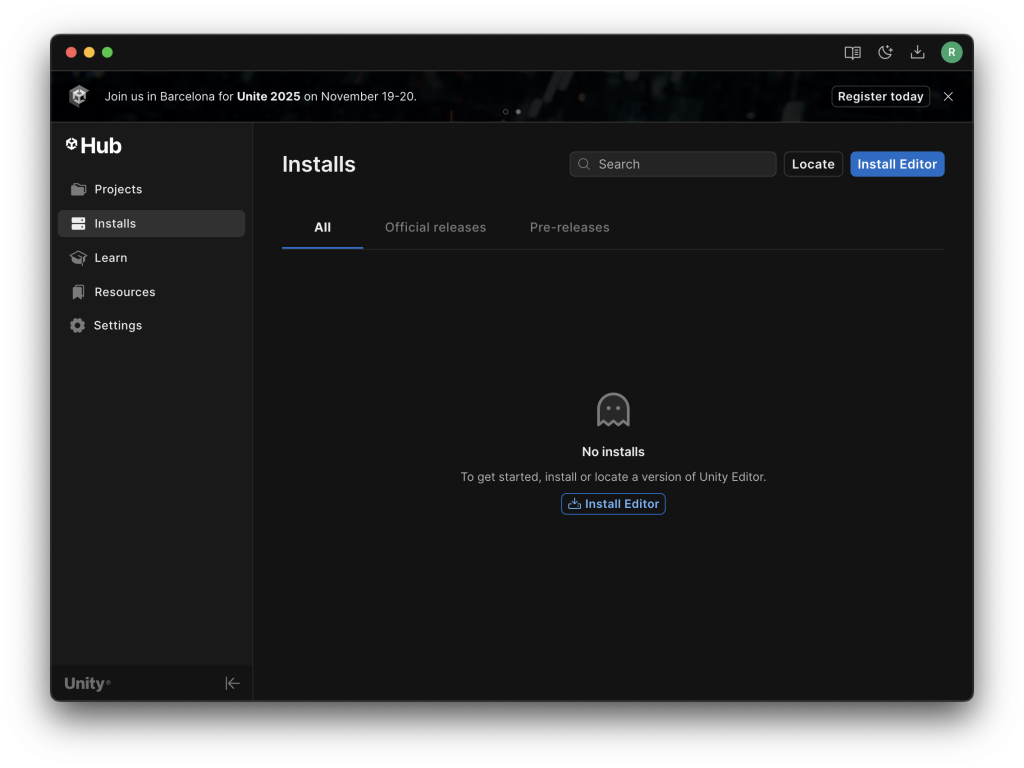Switch to the Pre-releases tab
The width and height of the screenshot is (1024, 768).
(569, 227)
